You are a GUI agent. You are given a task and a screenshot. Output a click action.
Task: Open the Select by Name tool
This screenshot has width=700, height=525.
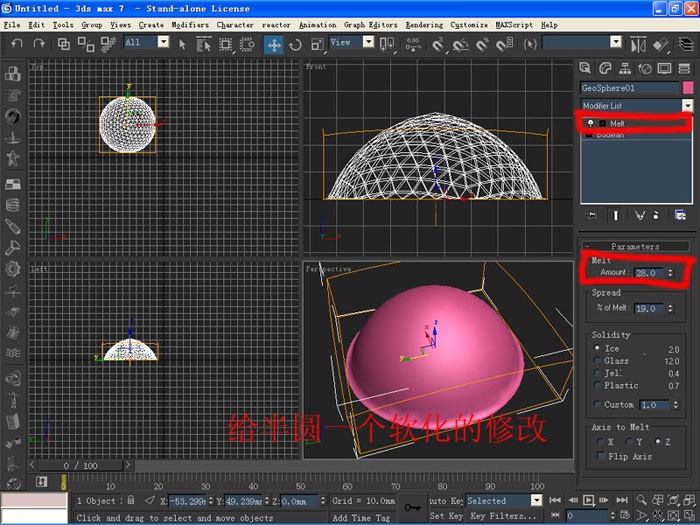[x=203, y=44]
